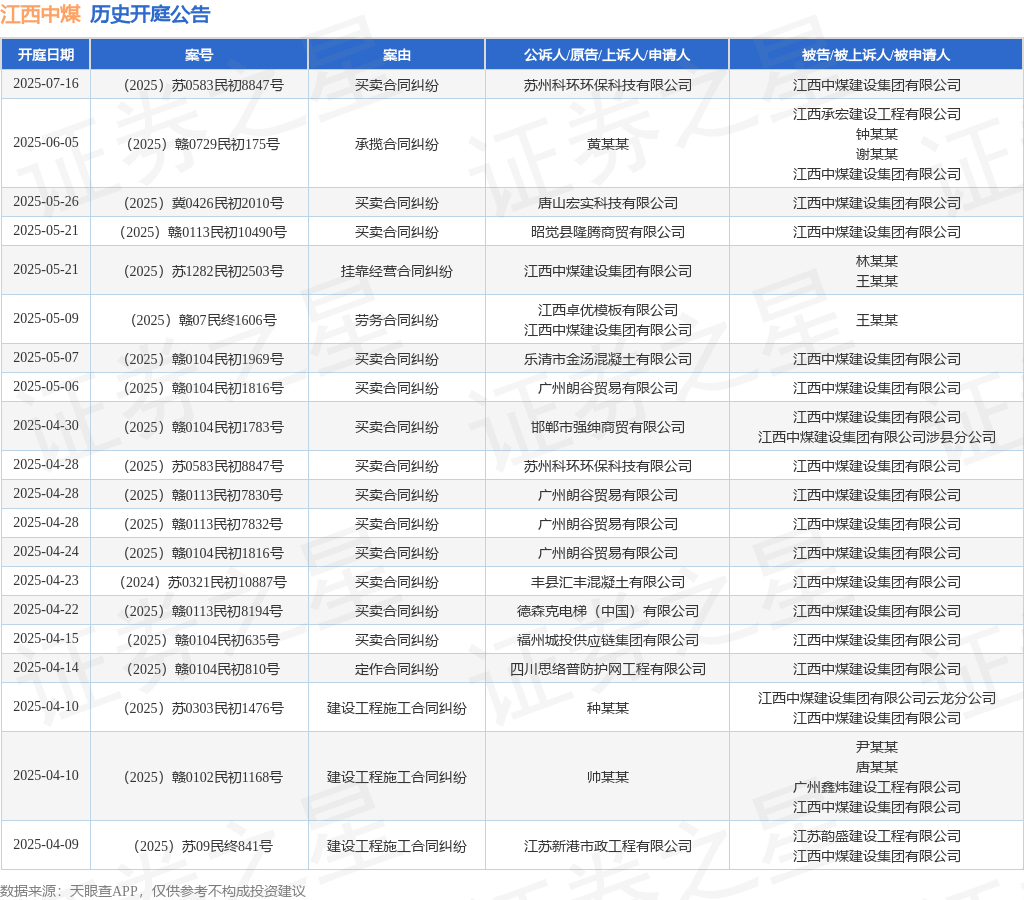Click defendant 广州鑫炜建设工程有限公司
This screenshot has height=900, width=1024.
876,787
